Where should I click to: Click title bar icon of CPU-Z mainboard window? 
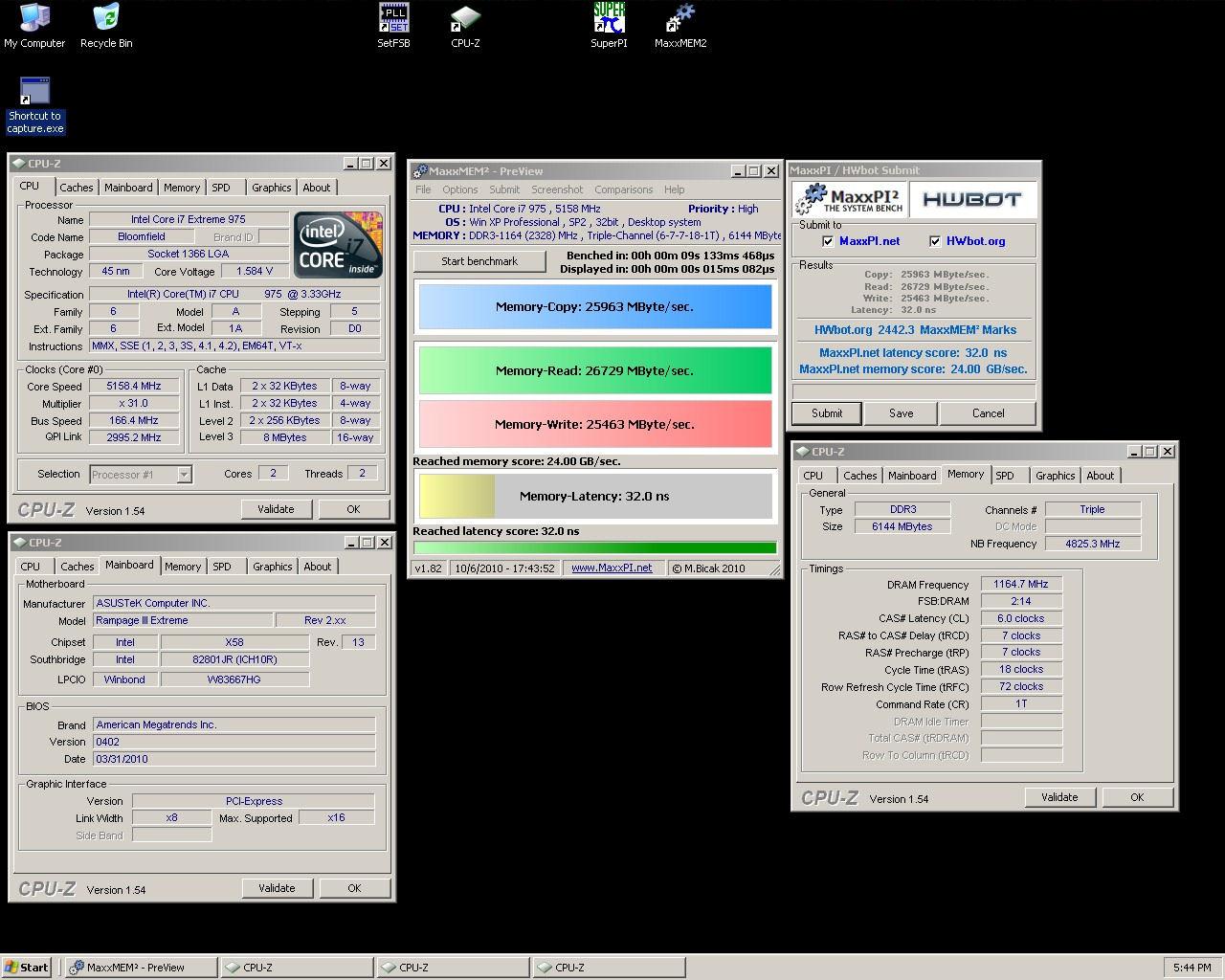pos(20,543)
